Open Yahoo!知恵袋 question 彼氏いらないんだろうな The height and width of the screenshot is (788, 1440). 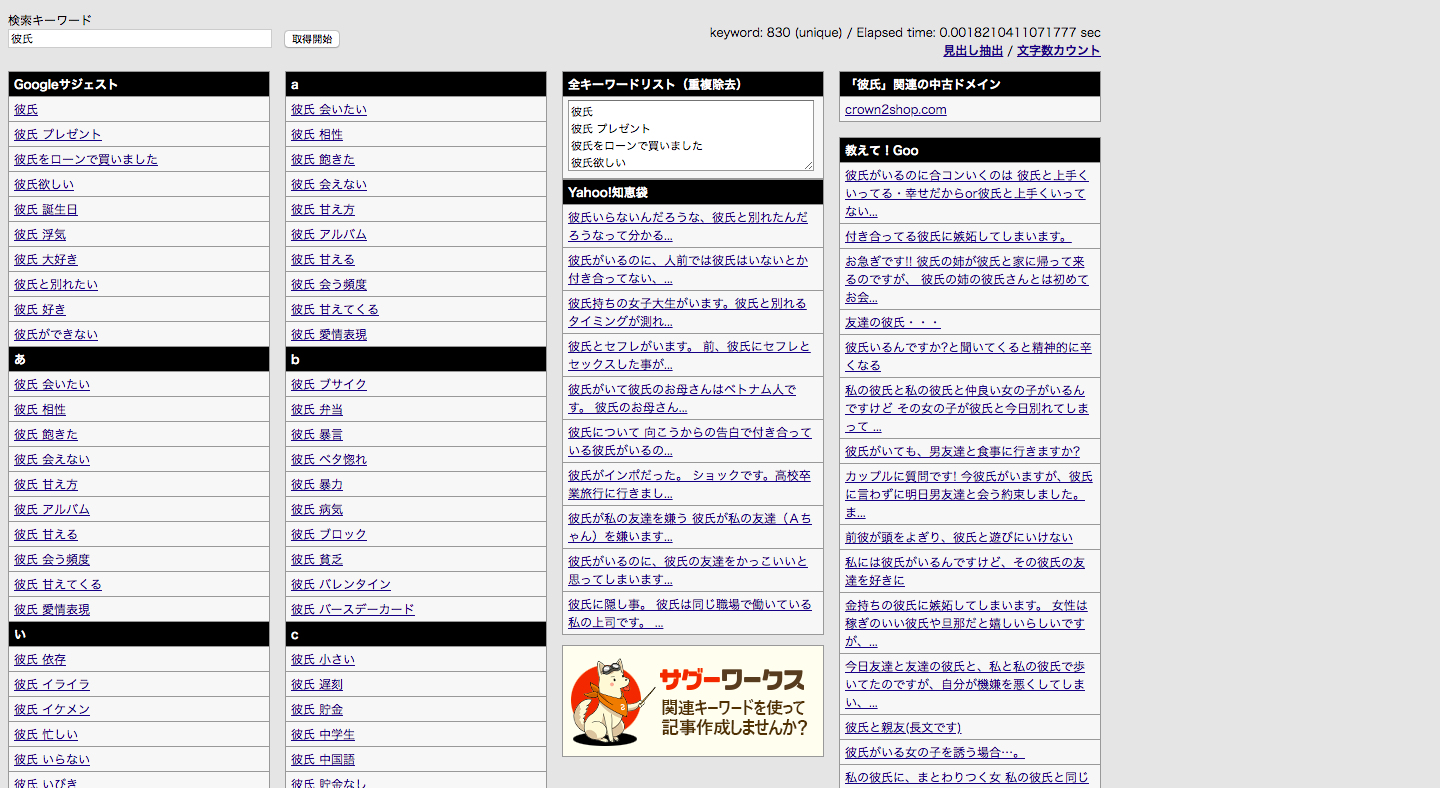click(x=688, y=226)
